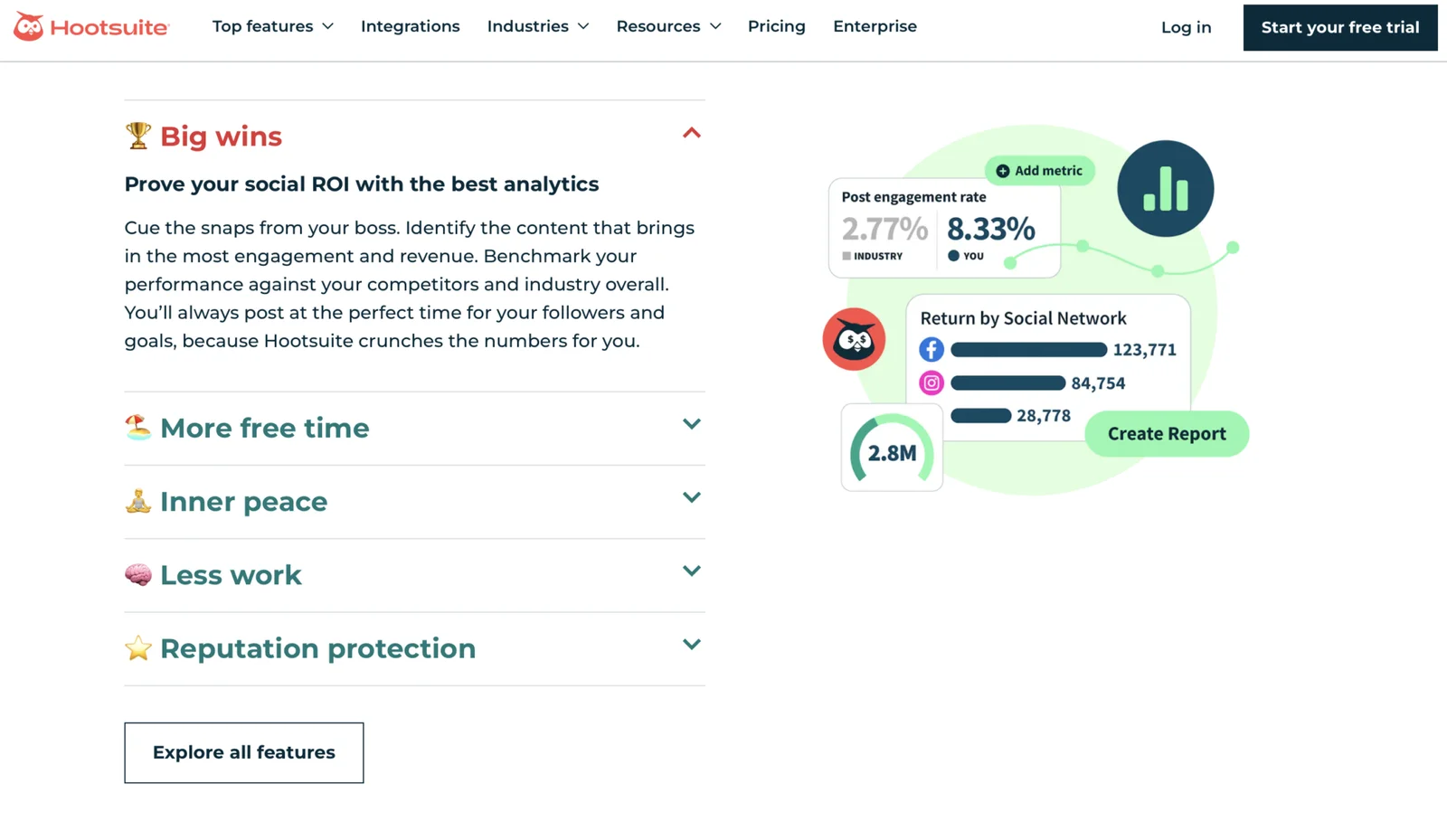Image resolution: width=1447 pixels, height=840 pixels.
Task: Click the Log in link
Action: tap(1186, 27)
